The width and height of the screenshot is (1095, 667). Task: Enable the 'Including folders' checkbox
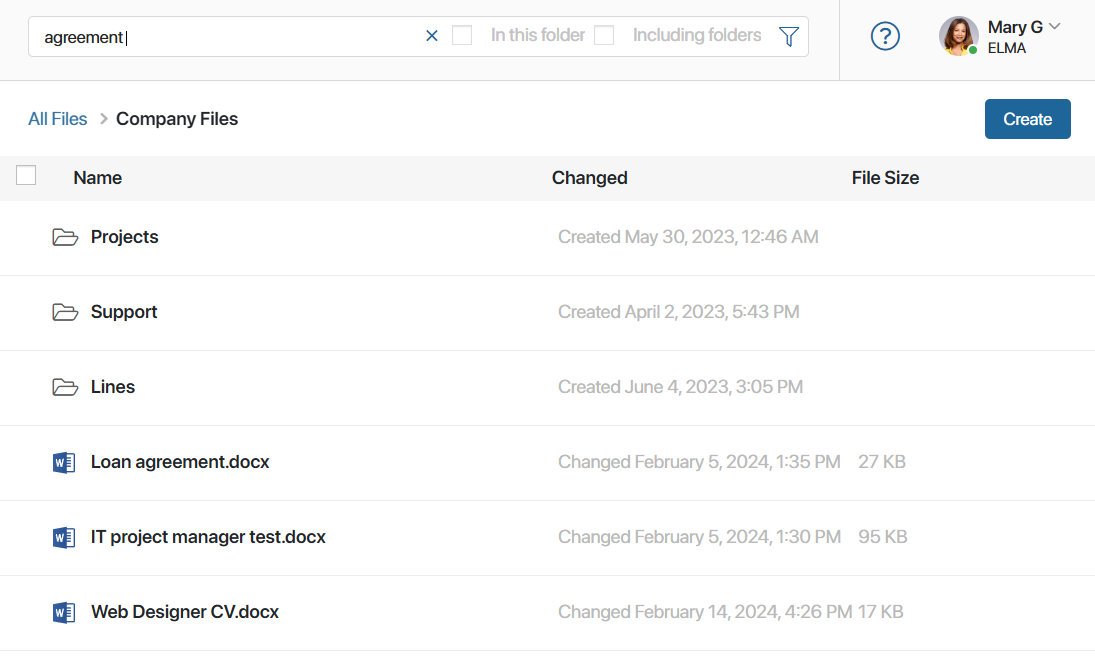[x=603, y=35]
